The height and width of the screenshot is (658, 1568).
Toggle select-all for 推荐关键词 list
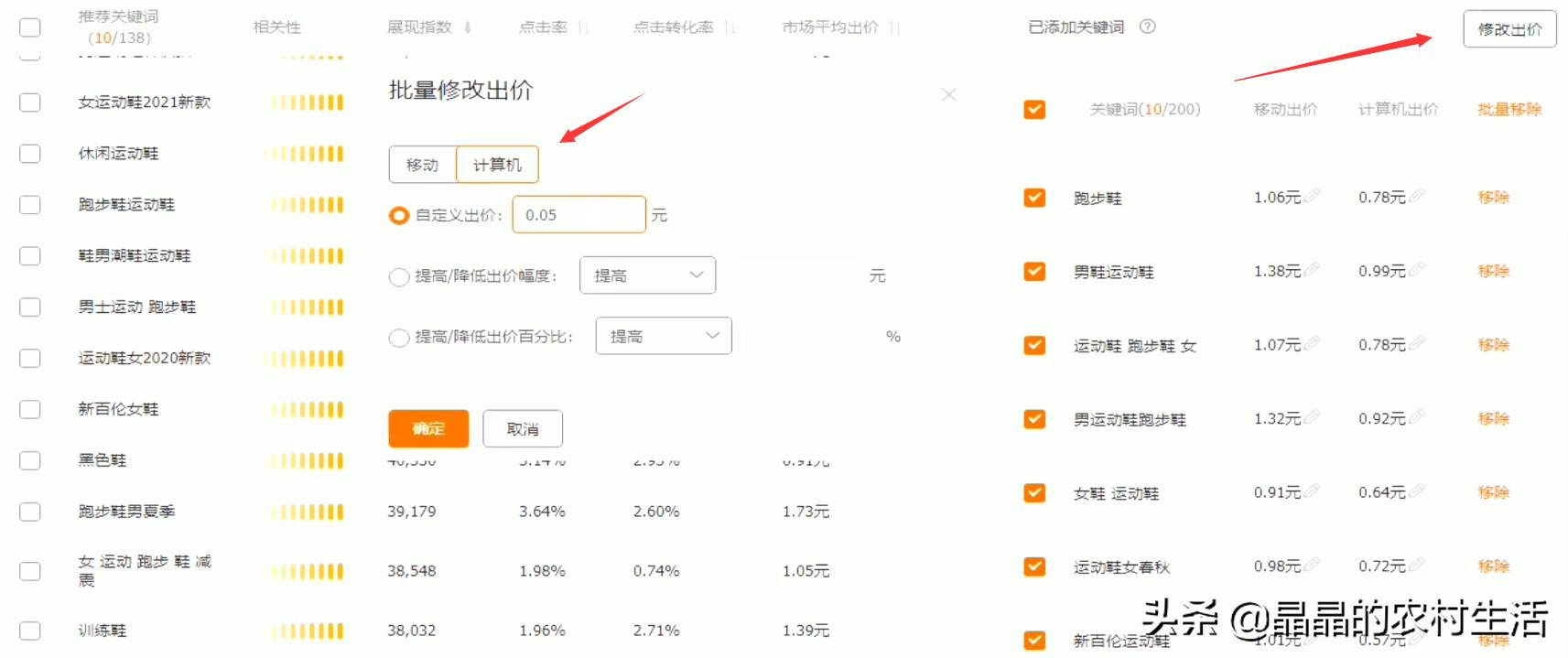click(30, 27)
